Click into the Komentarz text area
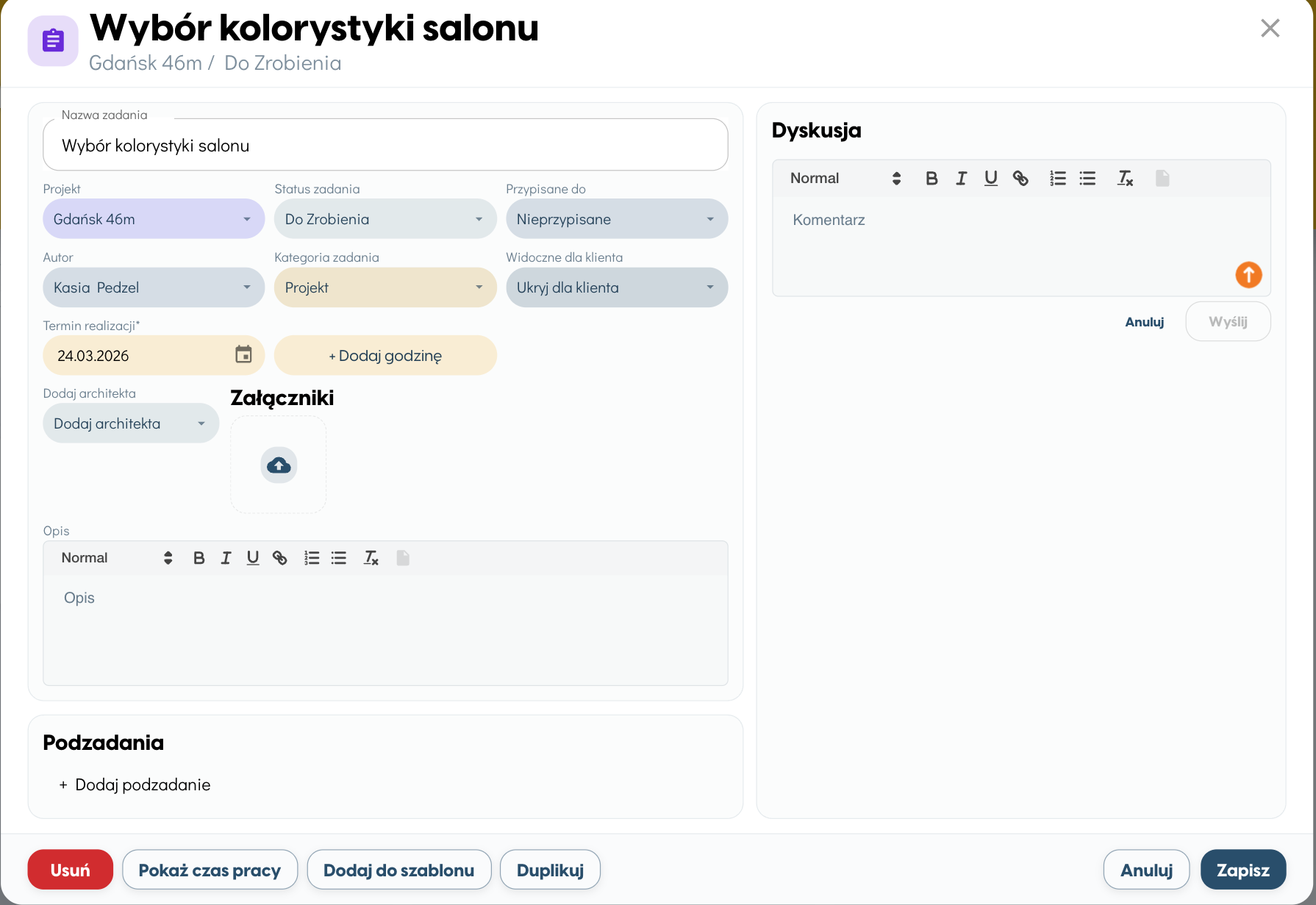The image size is (1316, 905). [x=1021, y=246]
